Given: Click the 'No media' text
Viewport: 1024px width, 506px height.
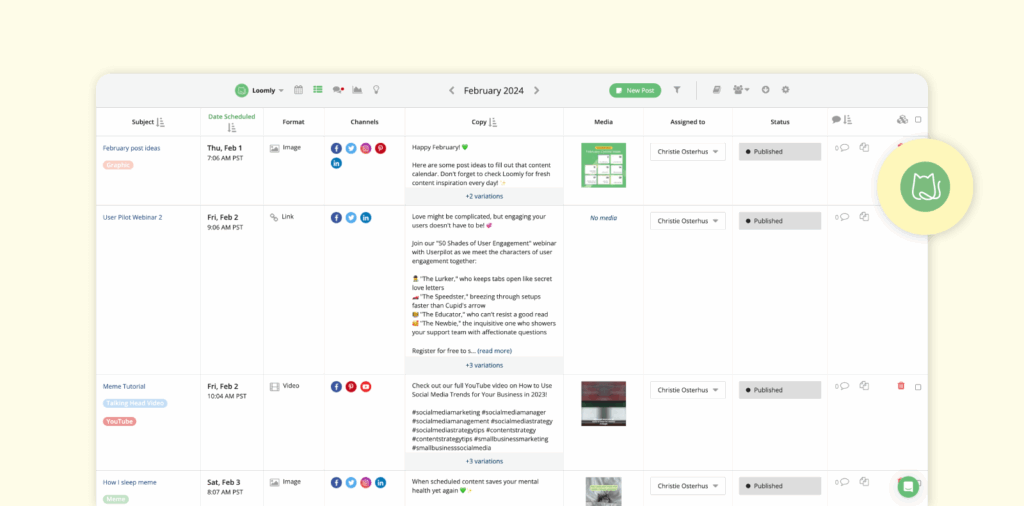Looking at the screenshot, I should (x=603, y=218).
